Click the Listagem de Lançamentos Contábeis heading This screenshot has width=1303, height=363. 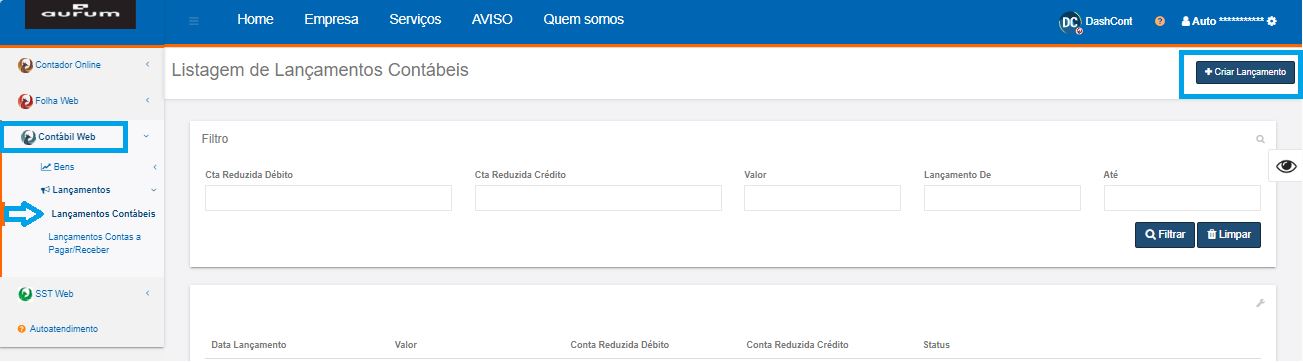(320, 70)
